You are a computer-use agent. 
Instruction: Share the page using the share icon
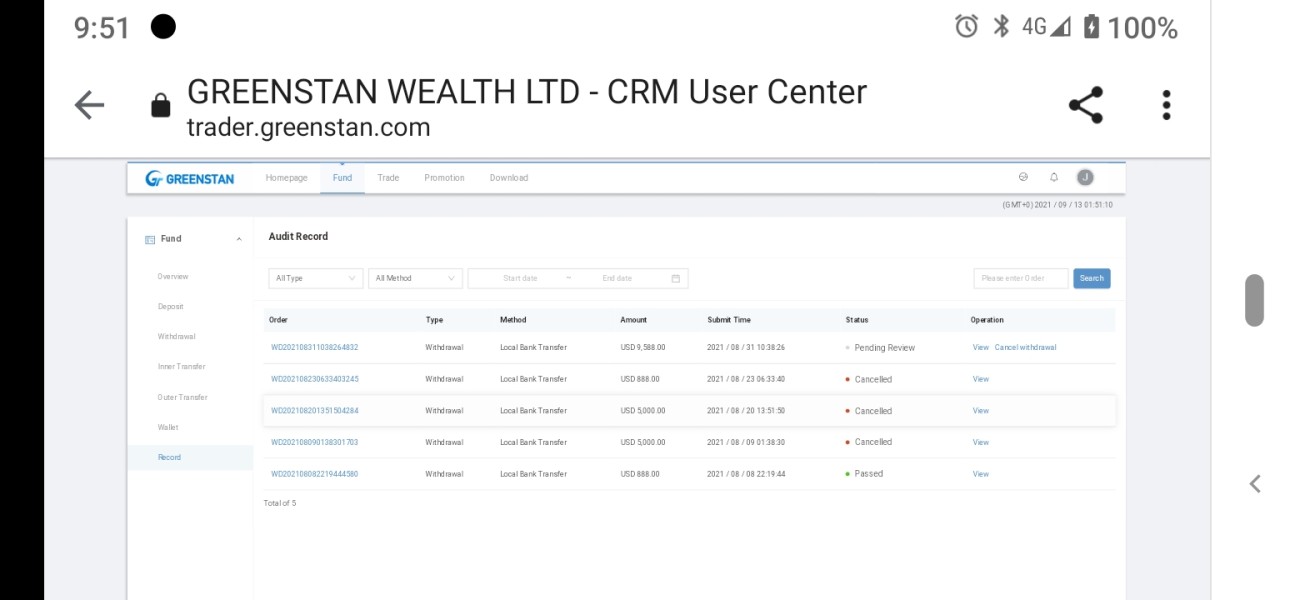(x=1086, y=105)
